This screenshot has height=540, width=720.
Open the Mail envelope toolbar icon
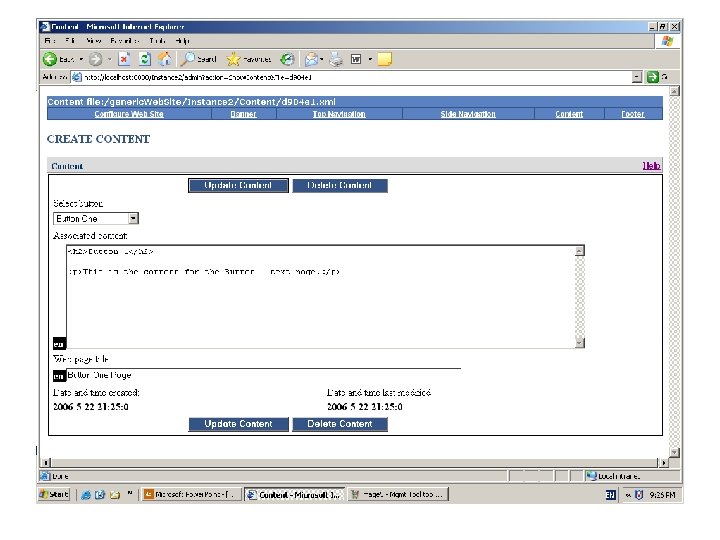click(x=311, y=59)
